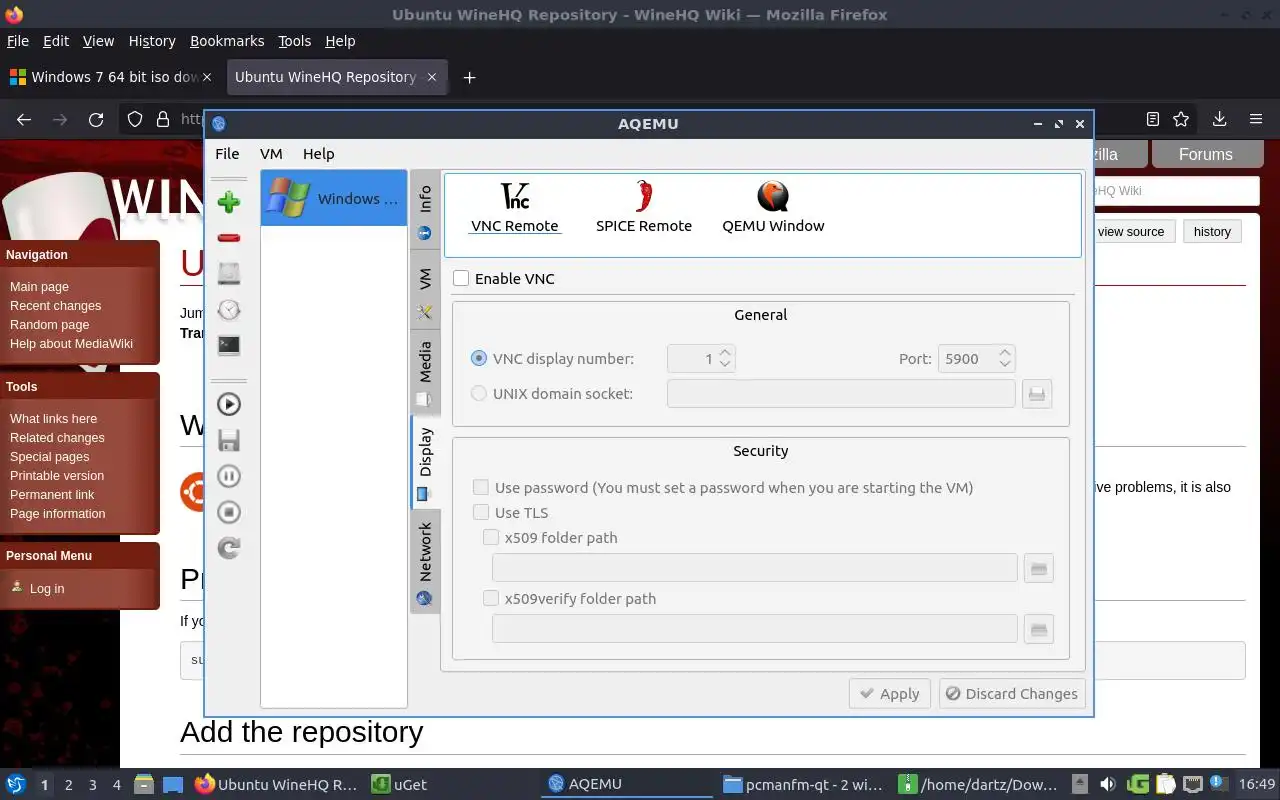Open uGet from the taskbar
This screenshot has width=1280, height=800.
pos(400,784)
